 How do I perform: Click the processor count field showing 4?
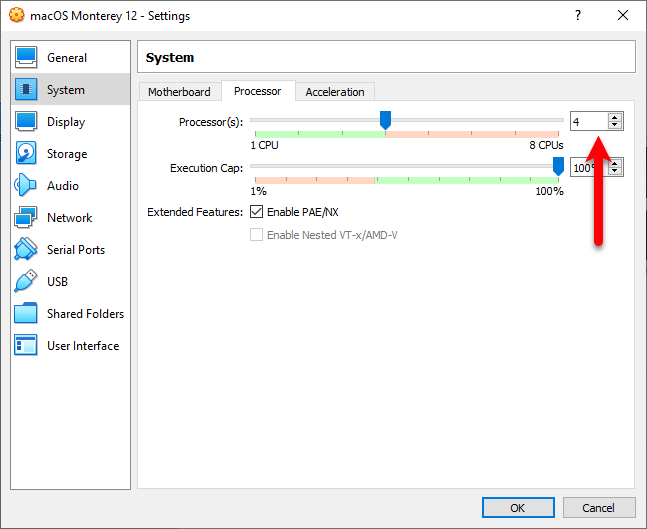pyautogui.click(x=589, y=121)
